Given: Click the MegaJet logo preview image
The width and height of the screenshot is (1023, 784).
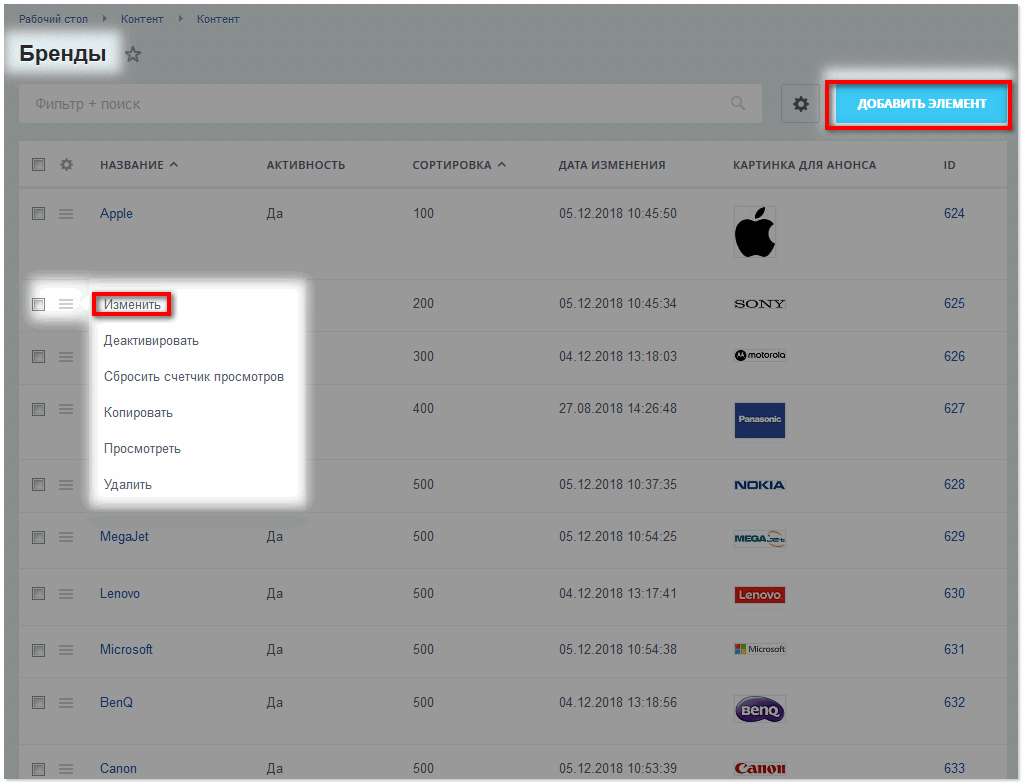Looking at the screenshot, I should tap(759, 538).
